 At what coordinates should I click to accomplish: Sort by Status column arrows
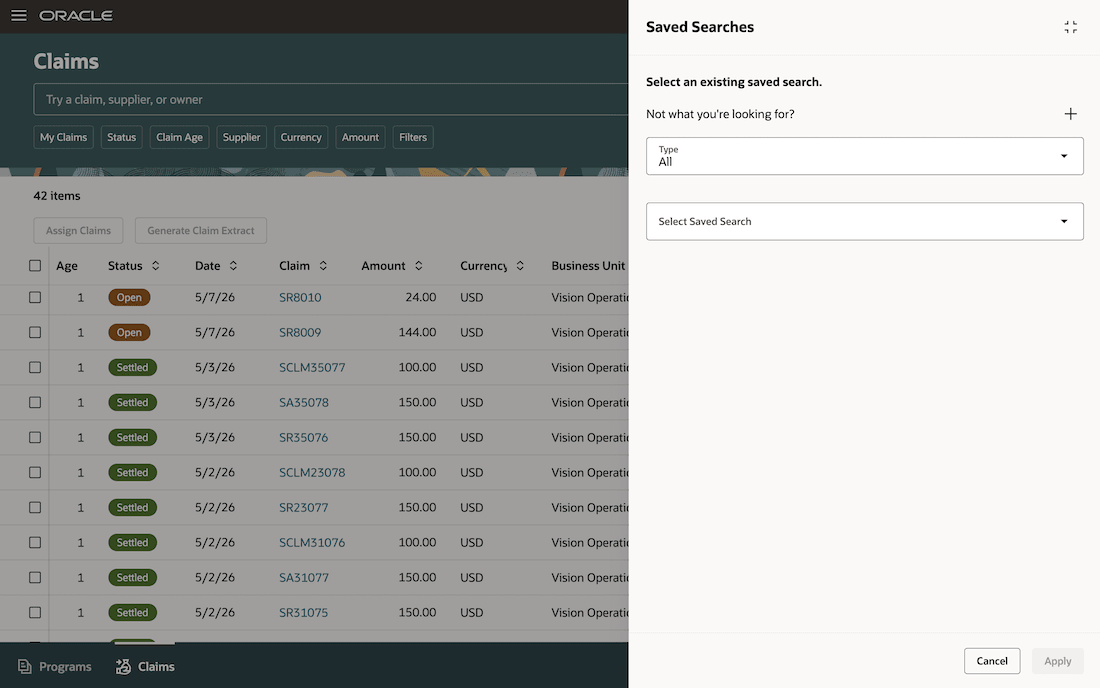156,266
